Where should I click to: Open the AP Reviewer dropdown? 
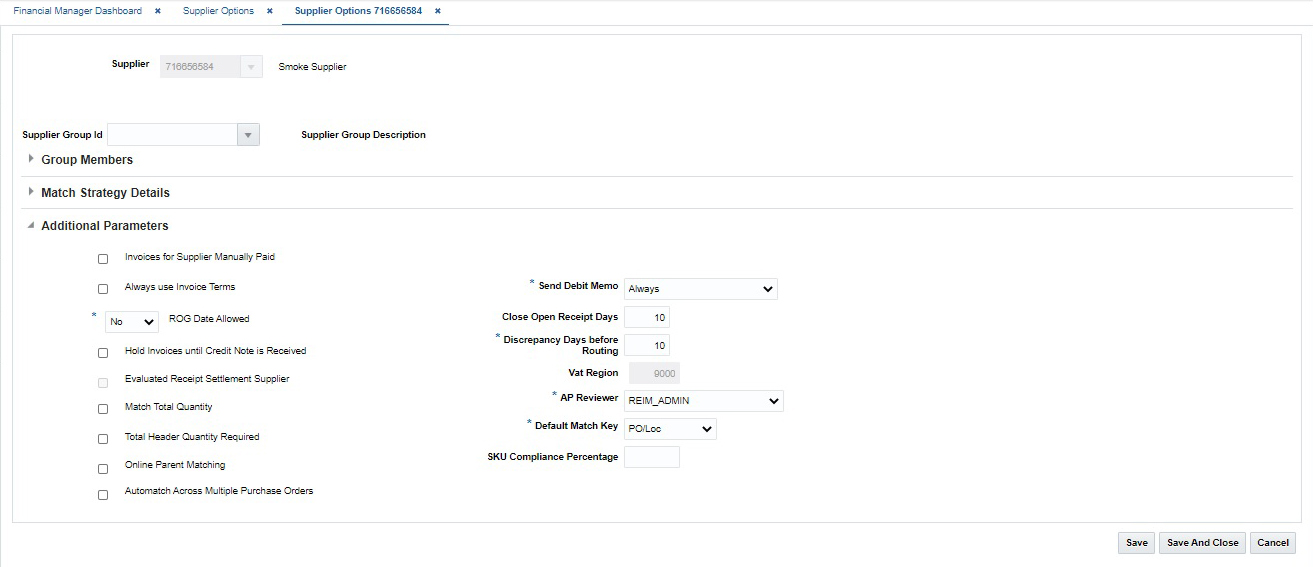(703, 401)
